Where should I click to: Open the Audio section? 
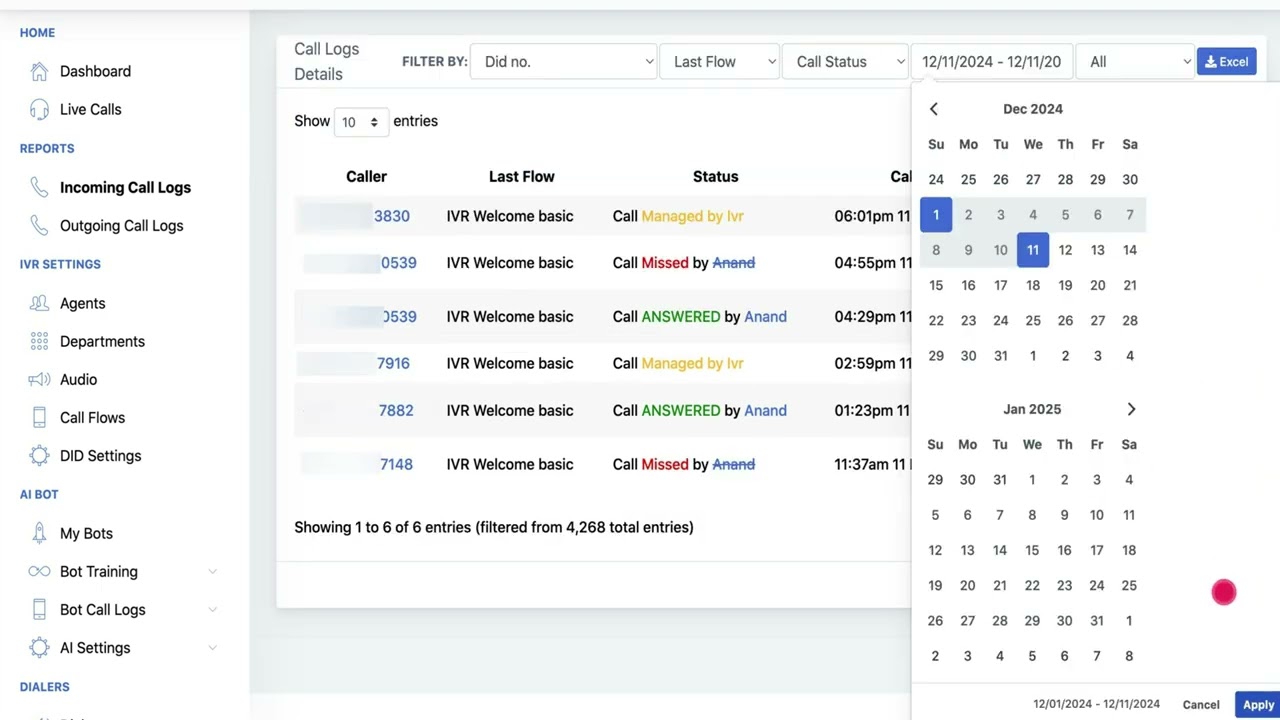pos(78,379)
